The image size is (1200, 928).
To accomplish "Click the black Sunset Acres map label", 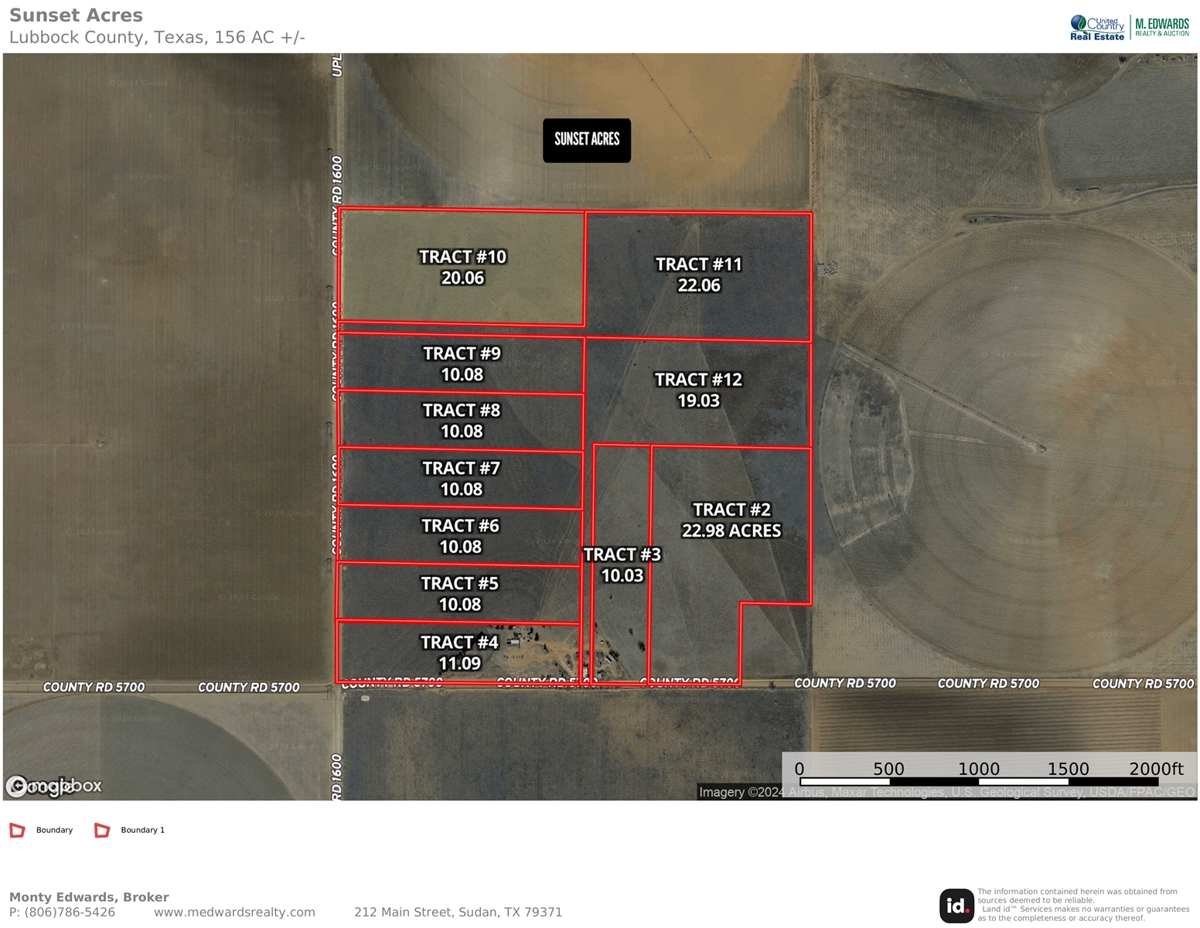I will coord(587,140).
